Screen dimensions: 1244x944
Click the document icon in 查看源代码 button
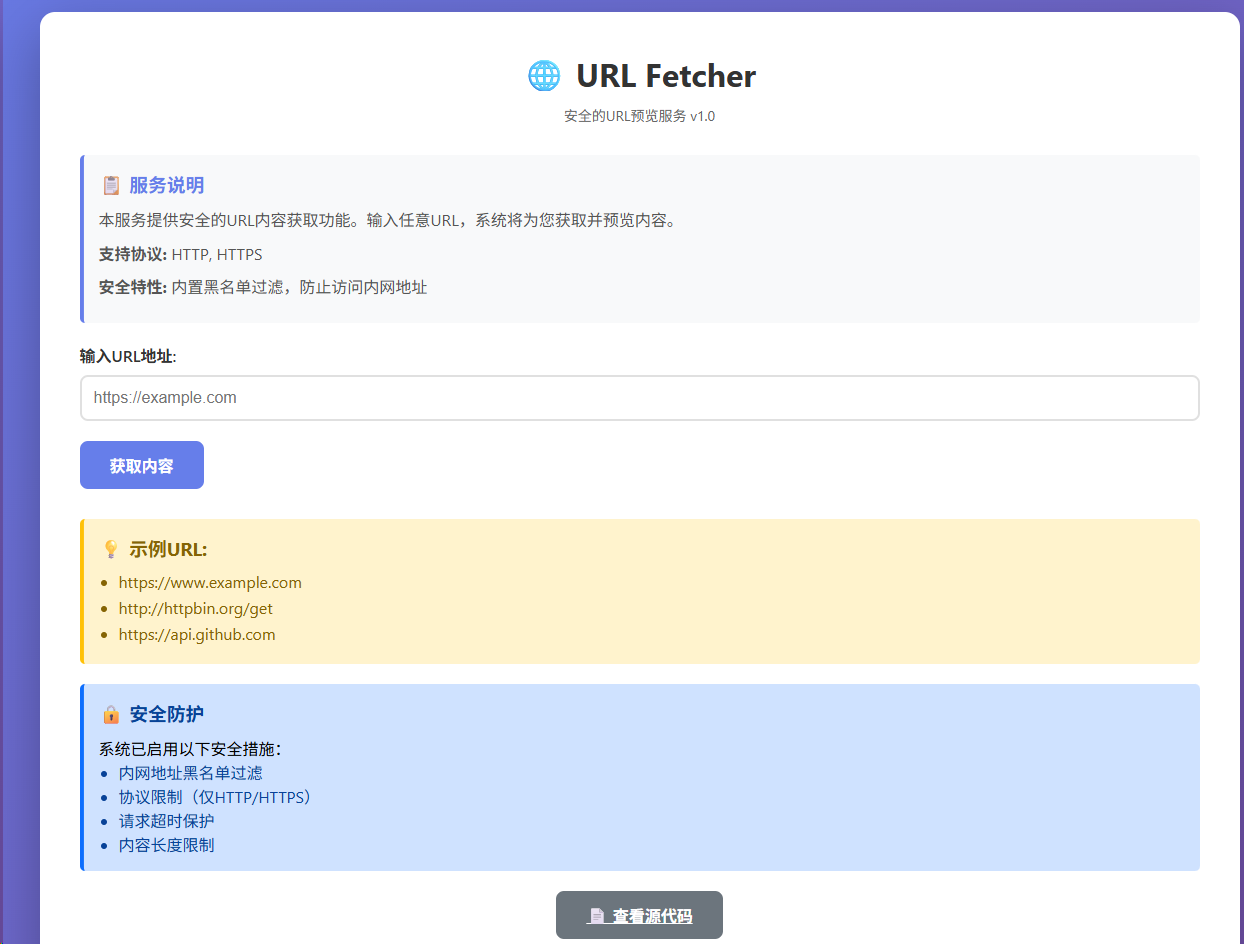(x=597, y=916)
